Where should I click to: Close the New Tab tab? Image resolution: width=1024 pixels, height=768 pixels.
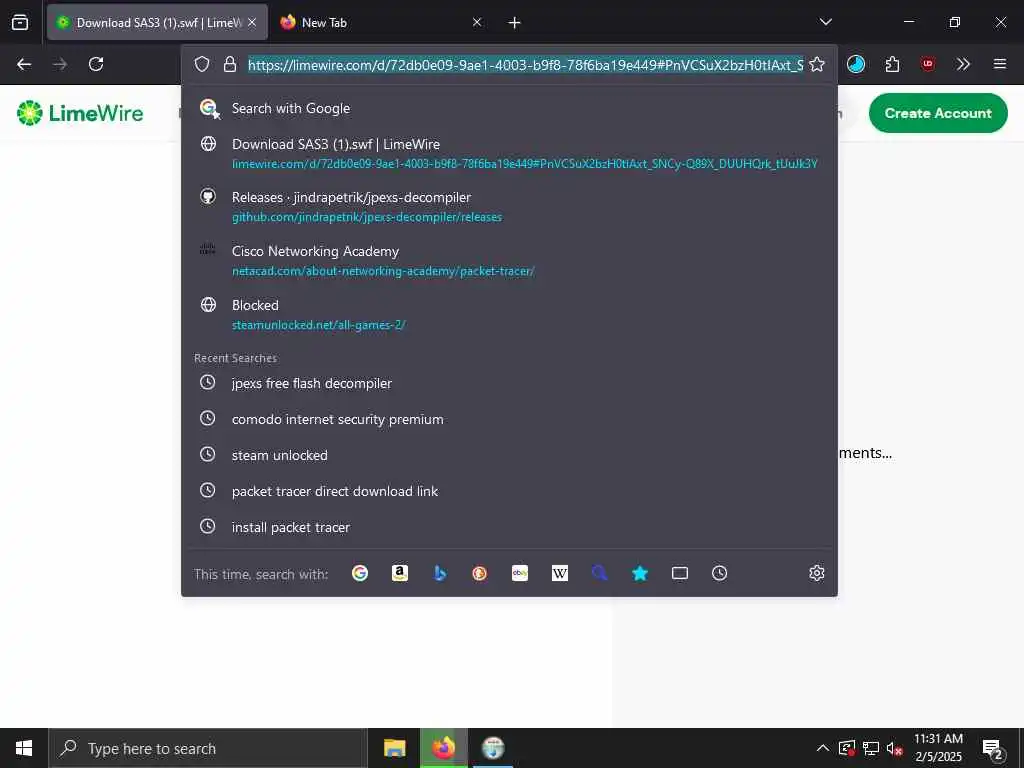click(x=477, y=22)
